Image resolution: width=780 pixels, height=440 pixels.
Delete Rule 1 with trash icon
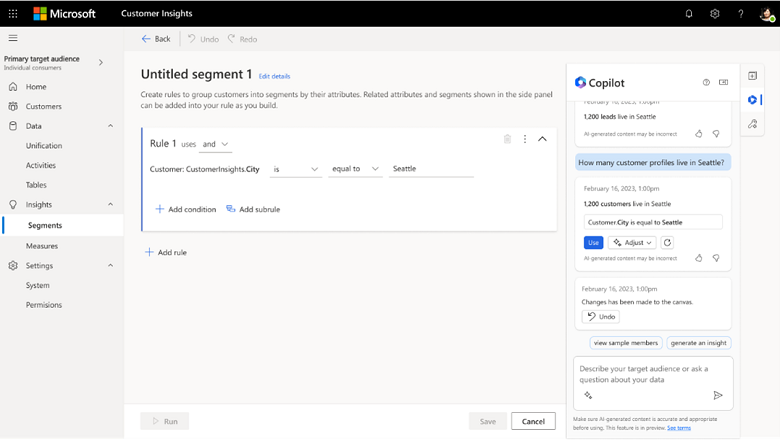(507, 139)
